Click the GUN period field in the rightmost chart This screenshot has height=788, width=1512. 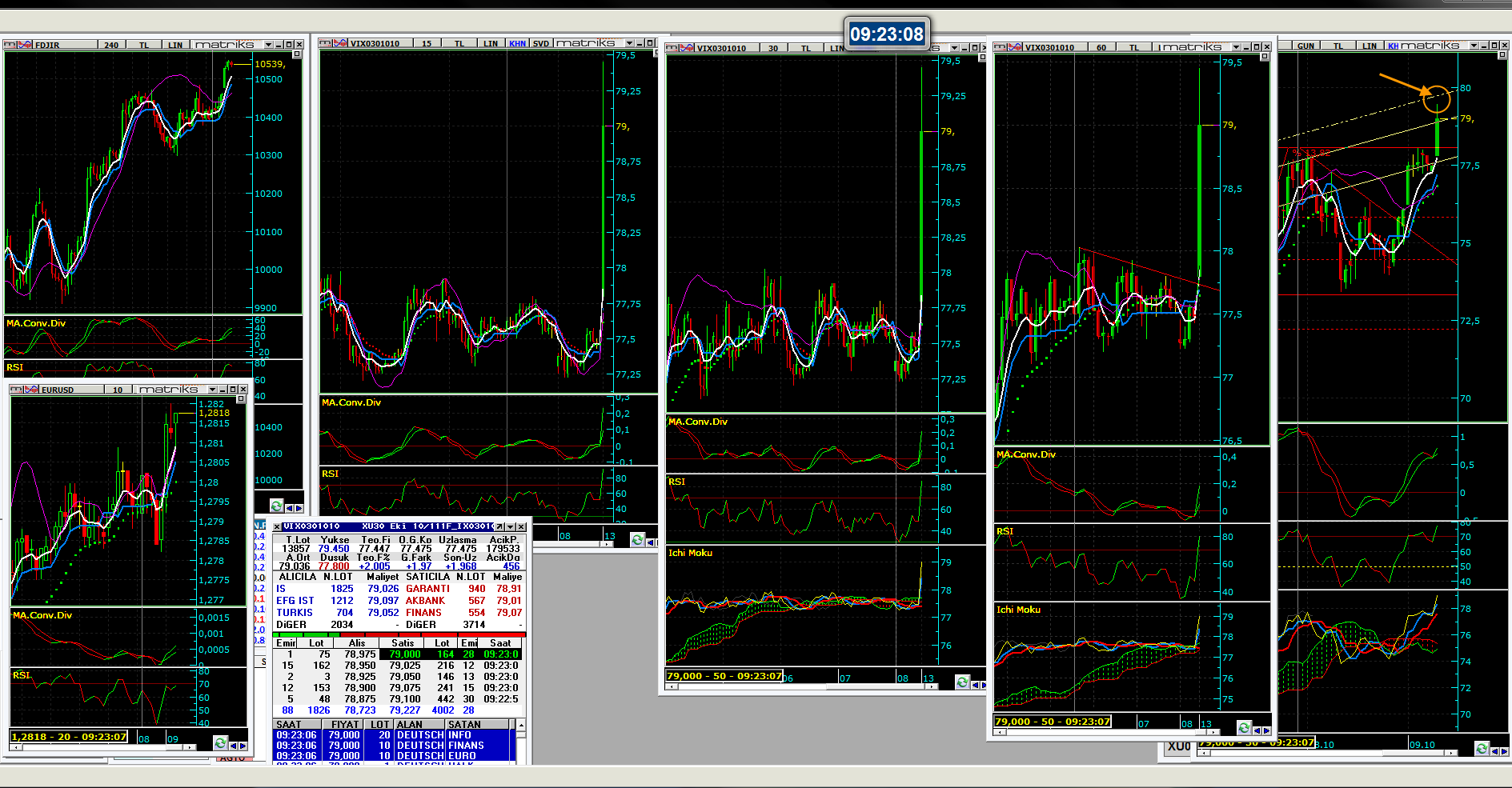tap(1305, 46)
